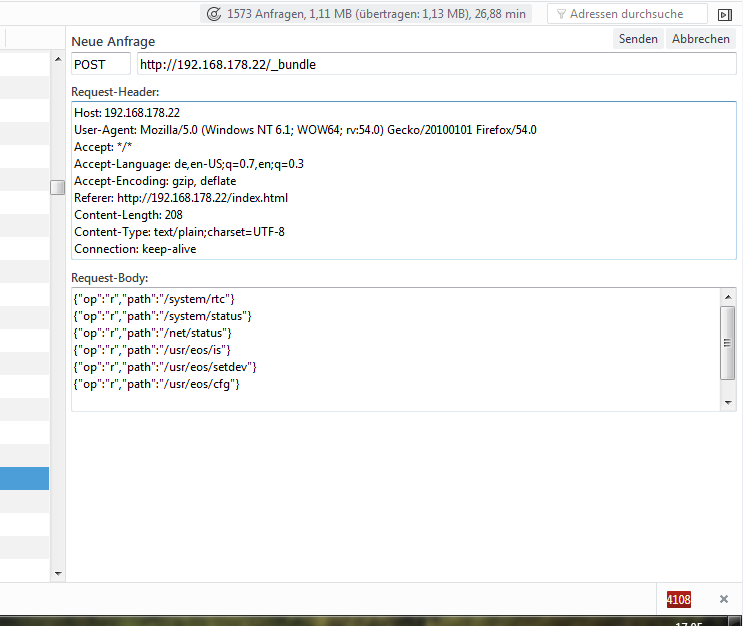Click the /net/status body line

[153, 333]
